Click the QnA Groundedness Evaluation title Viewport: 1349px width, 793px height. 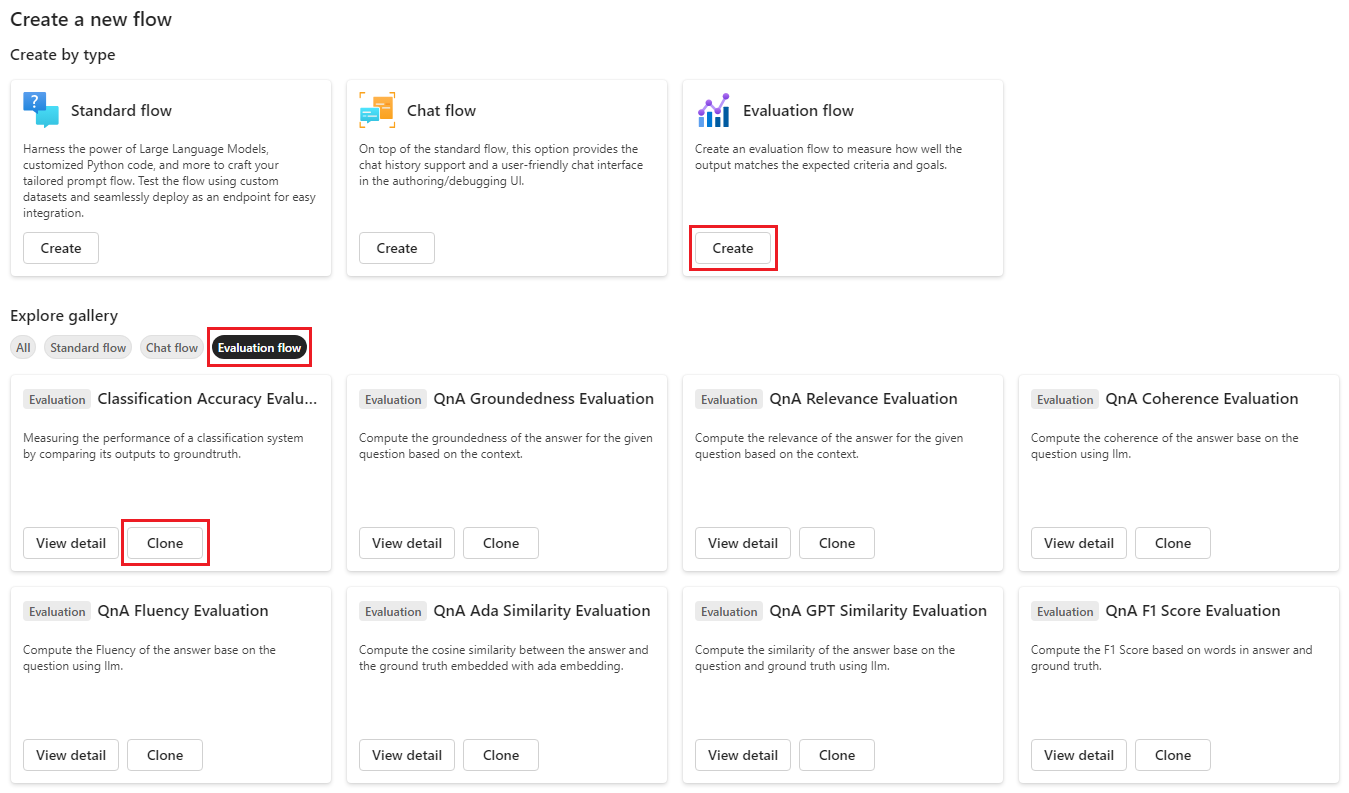pyautogui.click(x=544, y=399)
